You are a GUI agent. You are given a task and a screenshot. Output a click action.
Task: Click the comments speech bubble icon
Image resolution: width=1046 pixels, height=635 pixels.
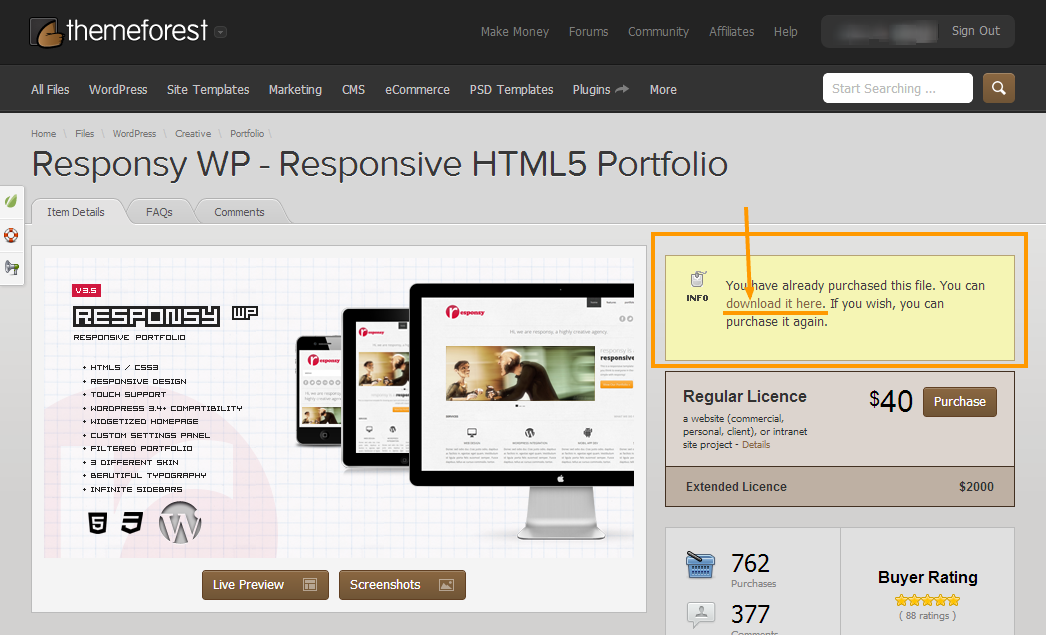701,614
